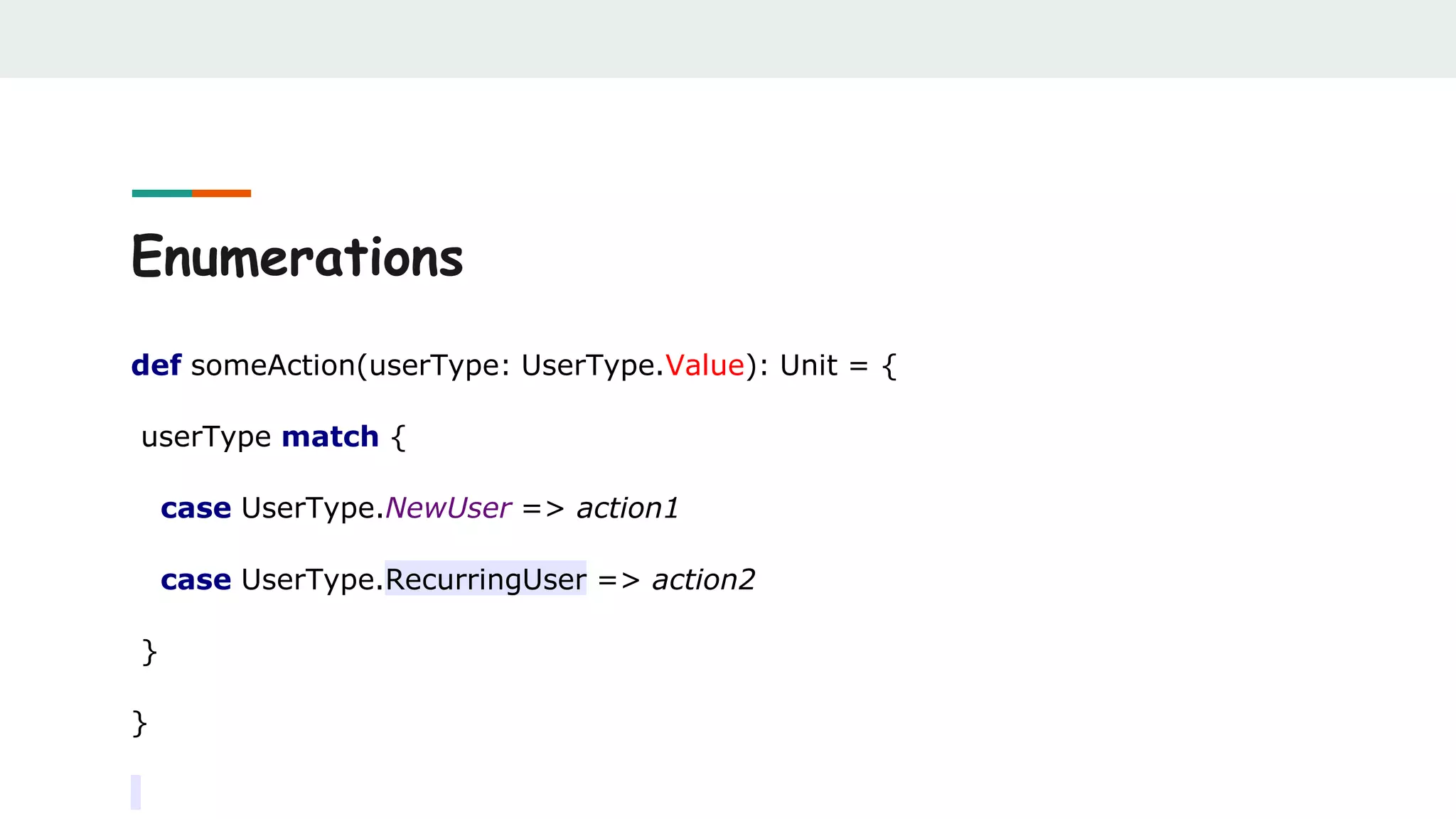Click the highlighted 'RecurringUser' text
The height and width of the screenshot is (819, 1456).
(x=486, y=579)
